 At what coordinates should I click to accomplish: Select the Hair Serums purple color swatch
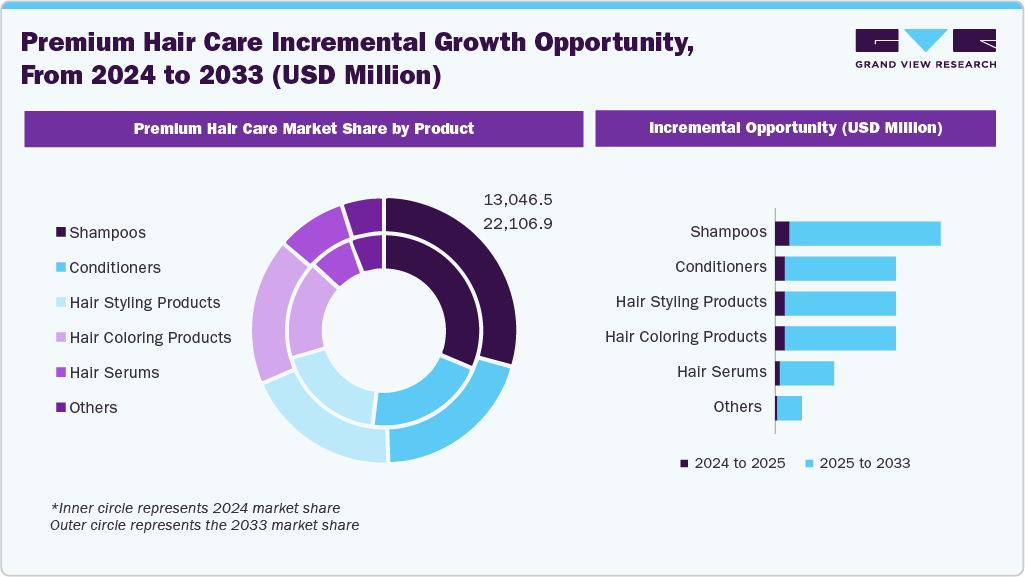[x=59, y=372]
